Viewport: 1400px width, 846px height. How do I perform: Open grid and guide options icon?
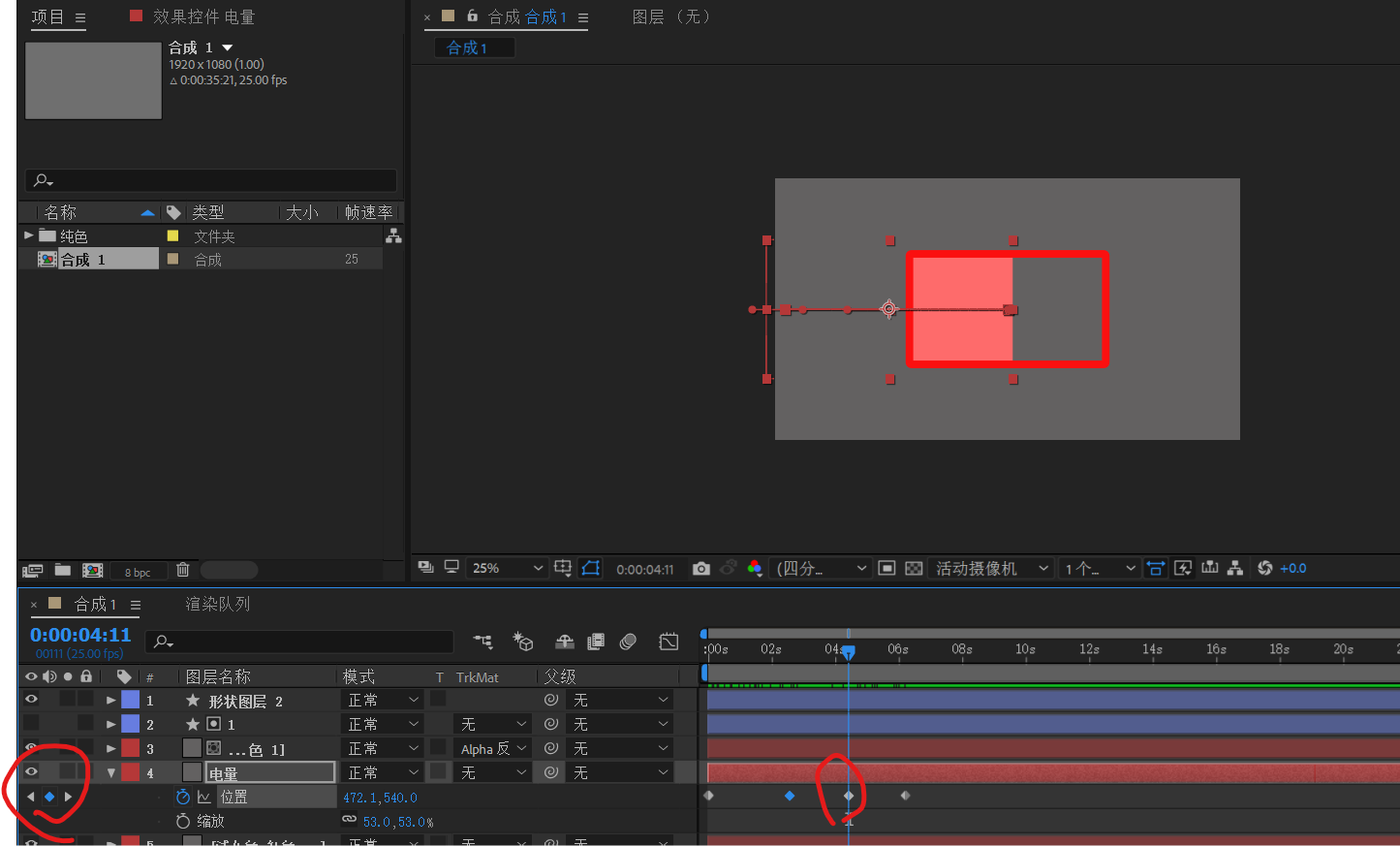pos(563,568)
